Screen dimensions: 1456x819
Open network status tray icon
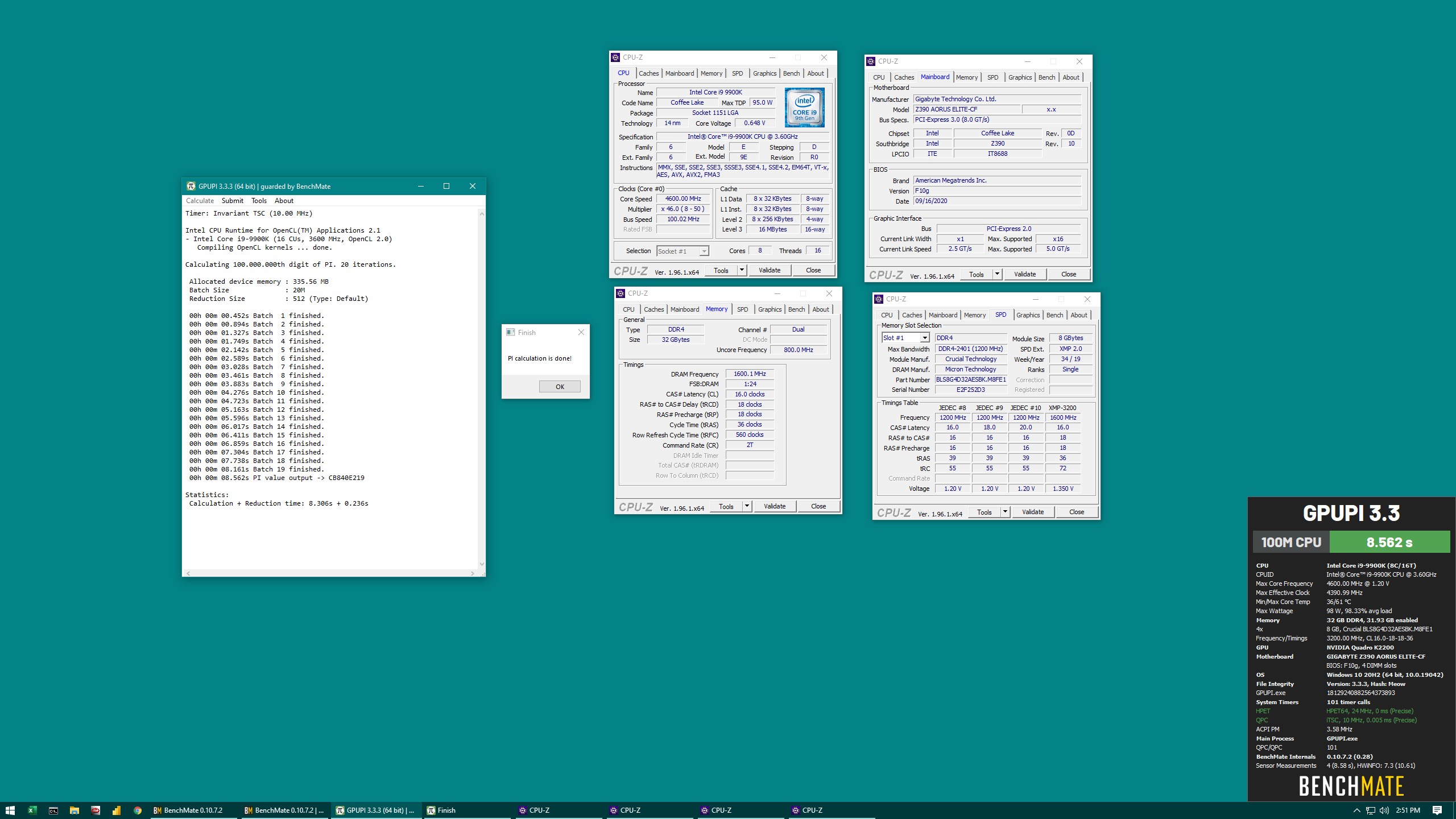1371,810
